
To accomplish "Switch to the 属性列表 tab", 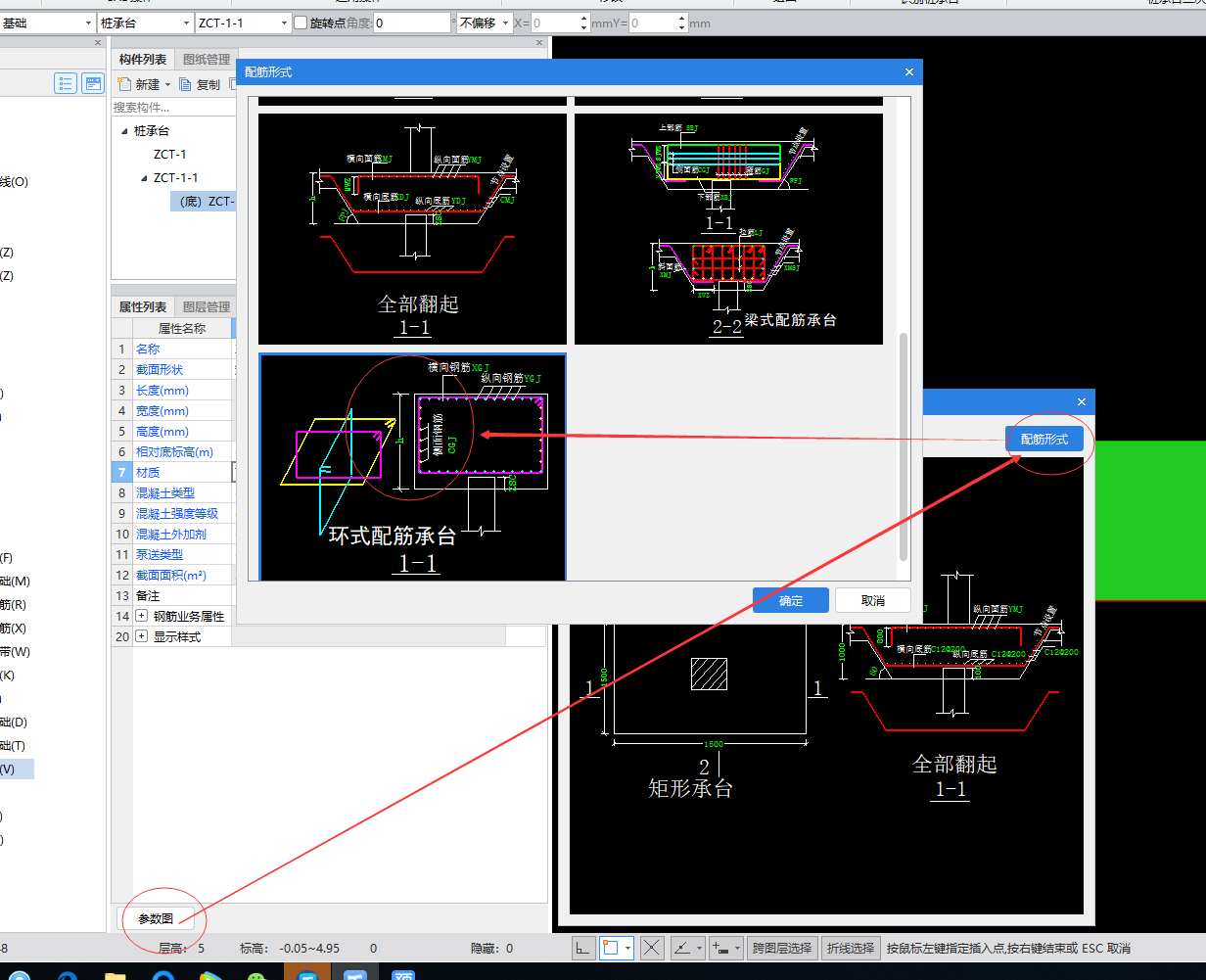I will pyautogui.click(x=143, y=306).
